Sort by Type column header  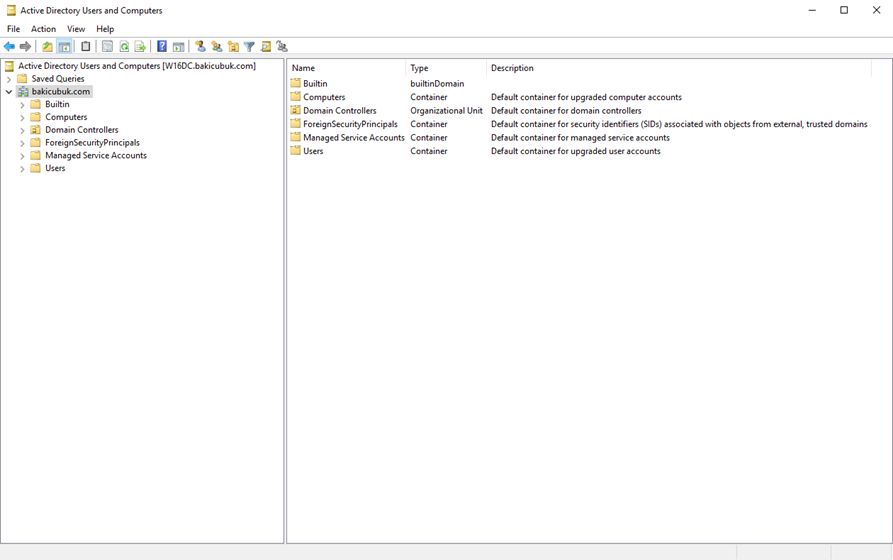coord(446,68)
